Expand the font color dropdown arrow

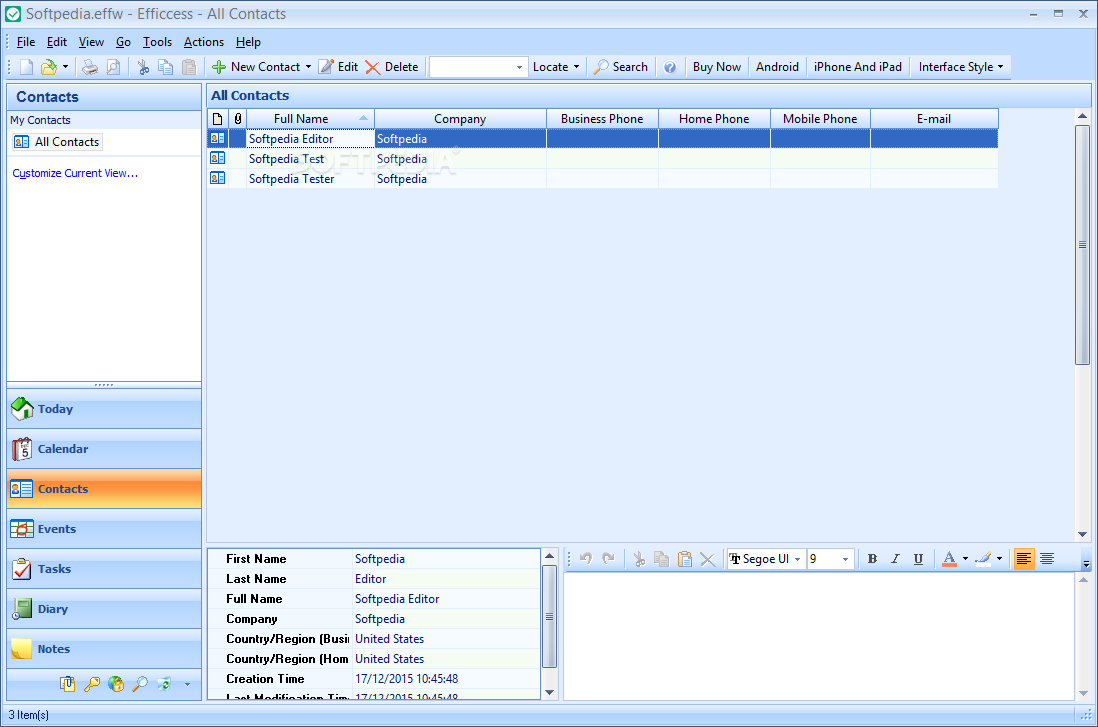coord(966,559)
